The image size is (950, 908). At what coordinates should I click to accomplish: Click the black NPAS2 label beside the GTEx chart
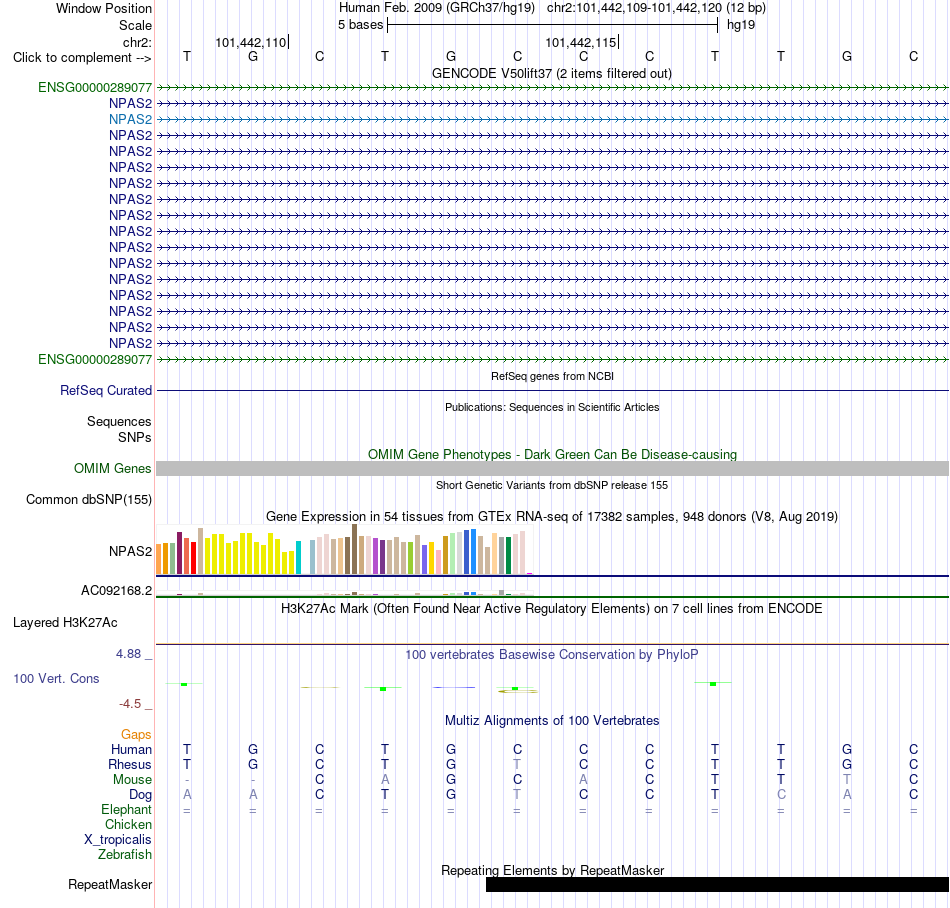[130, 551]
